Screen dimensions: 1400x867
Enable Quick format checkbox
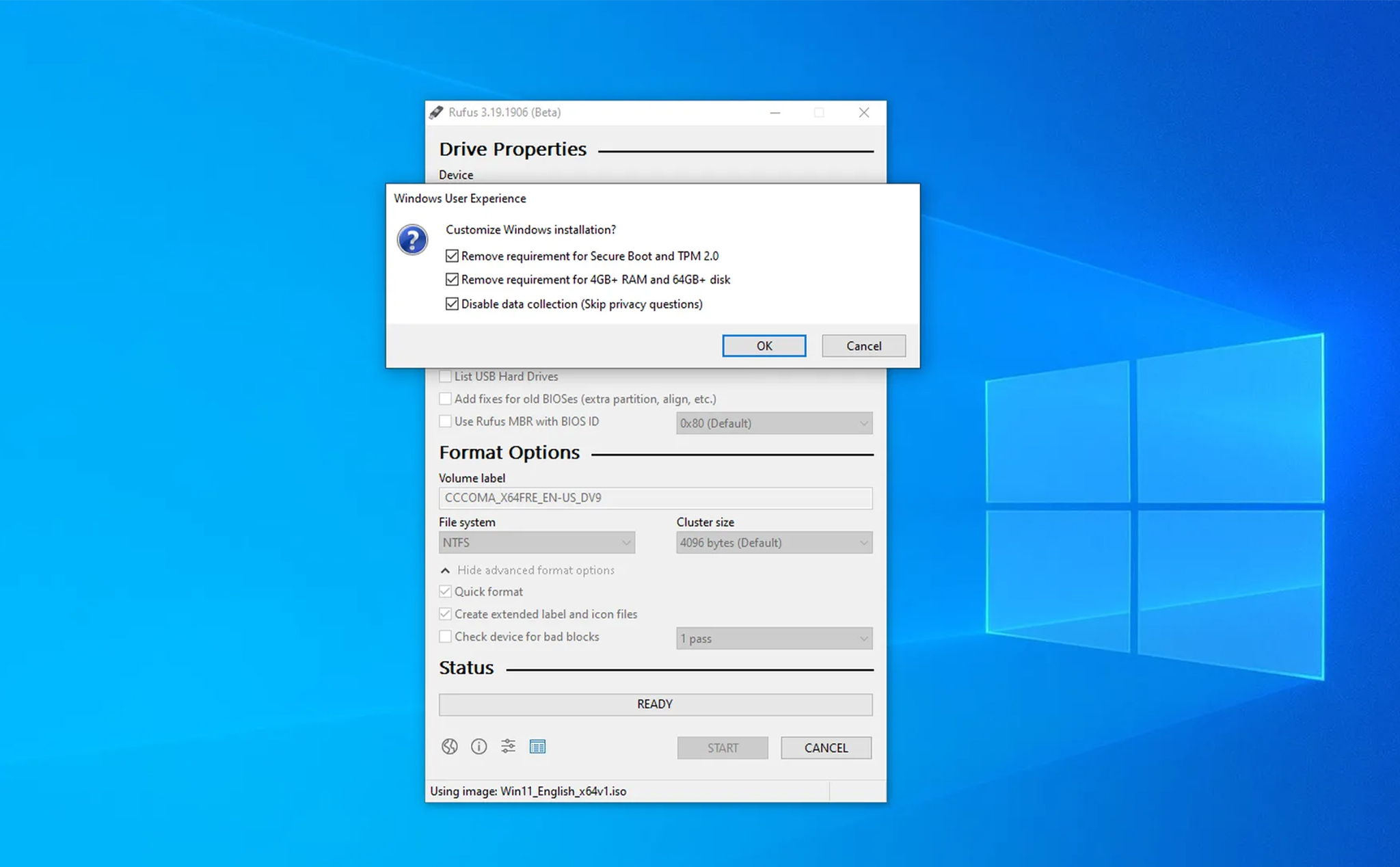(444, 590)
